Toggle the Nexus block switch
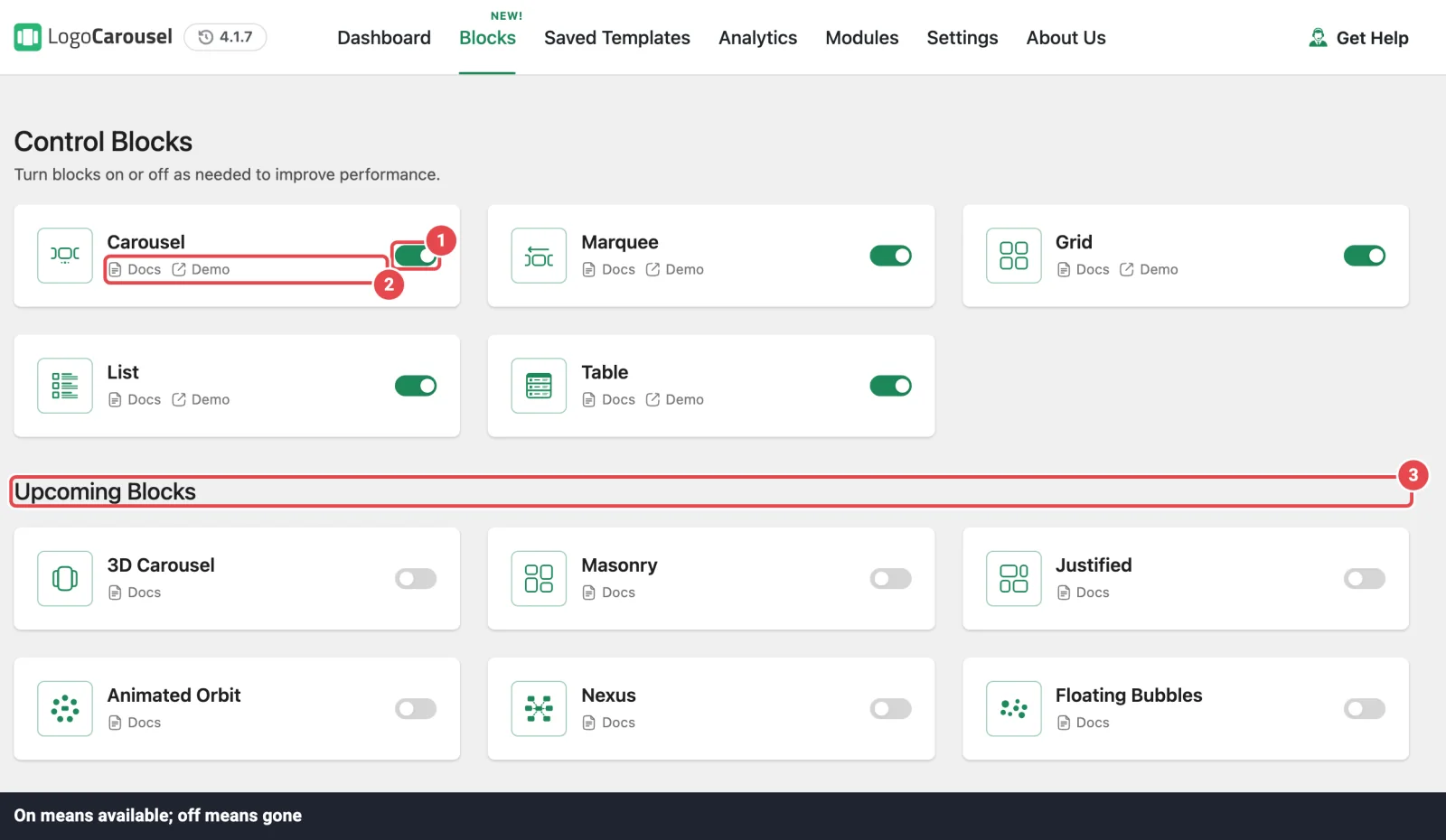Viewport: 1446px width, 840px height. (x=890, y=708)
